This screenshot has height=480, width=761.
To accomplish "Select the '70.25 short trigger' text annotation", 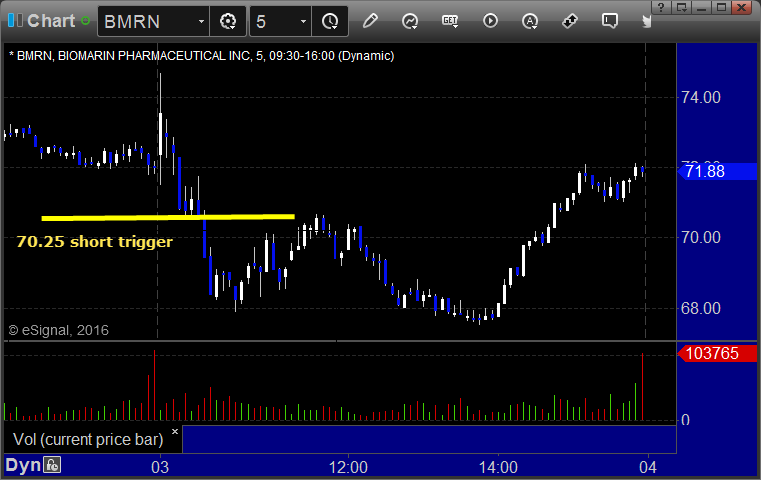I will [95, 241].
